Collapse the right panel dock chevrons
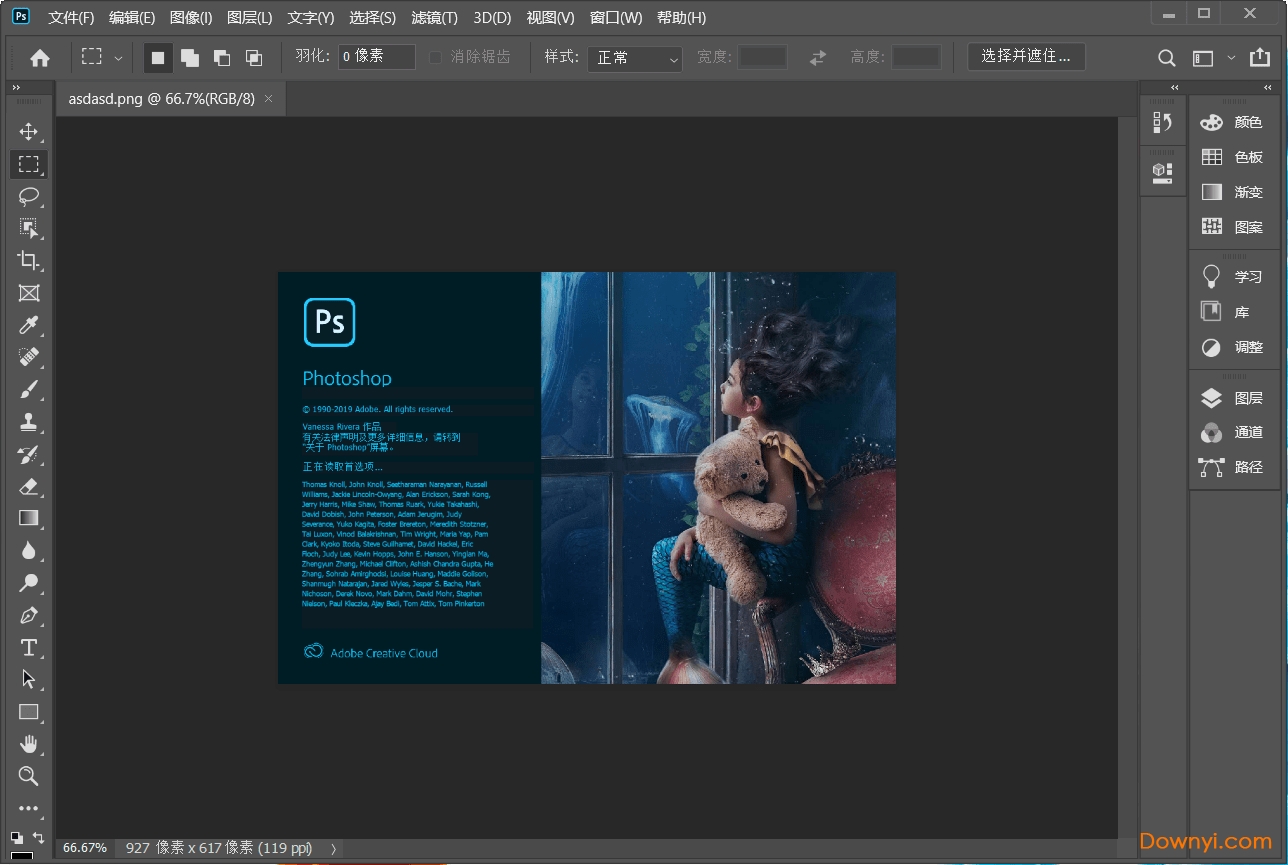 click(1266, 87)
